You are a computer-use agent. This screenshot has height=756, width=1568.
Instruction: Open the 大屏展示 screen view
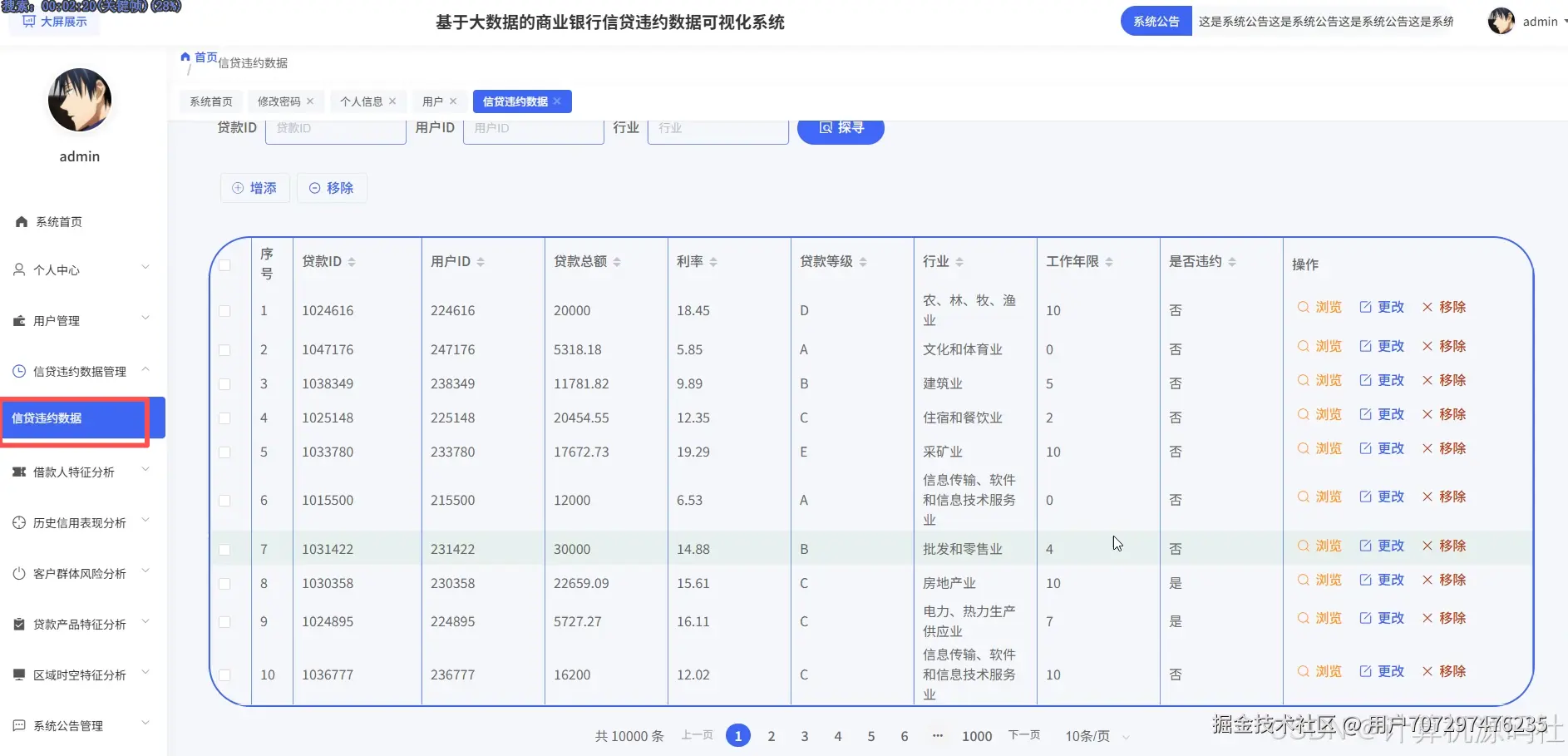53,22
